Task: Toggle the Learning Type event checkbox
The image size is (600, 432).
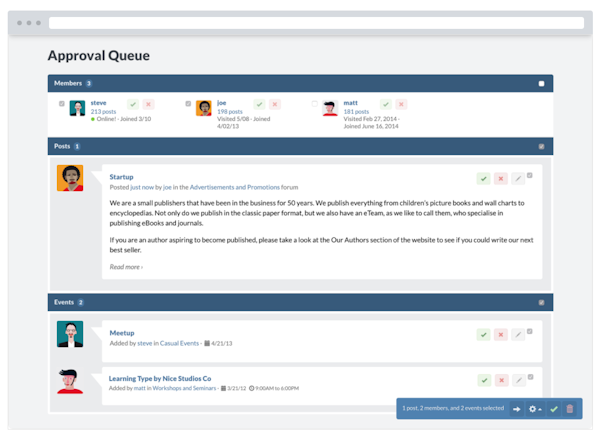Action: tap(530, 377)
